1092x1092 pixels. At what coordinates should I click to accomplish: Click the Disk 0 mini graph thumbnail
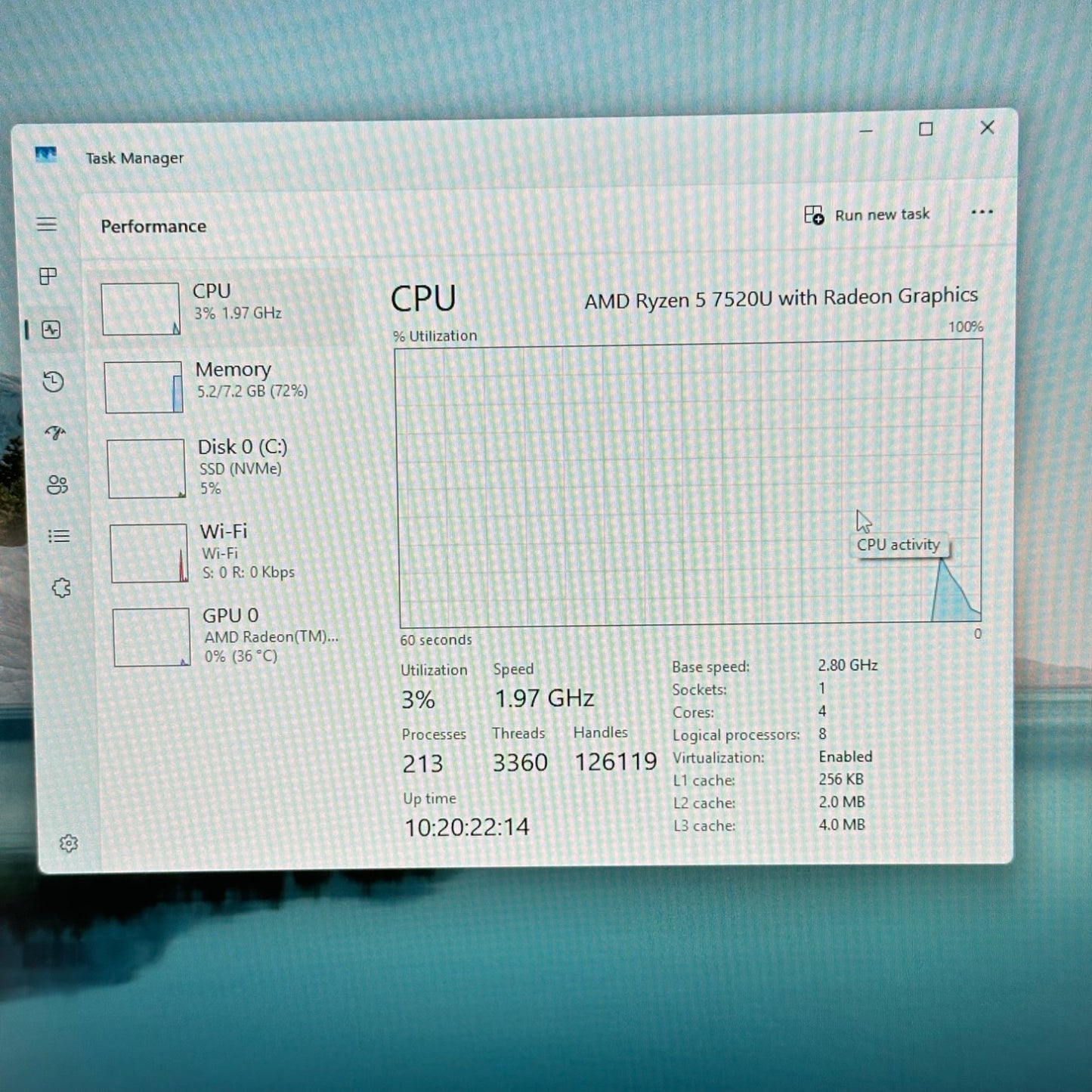tap(147, 469)
